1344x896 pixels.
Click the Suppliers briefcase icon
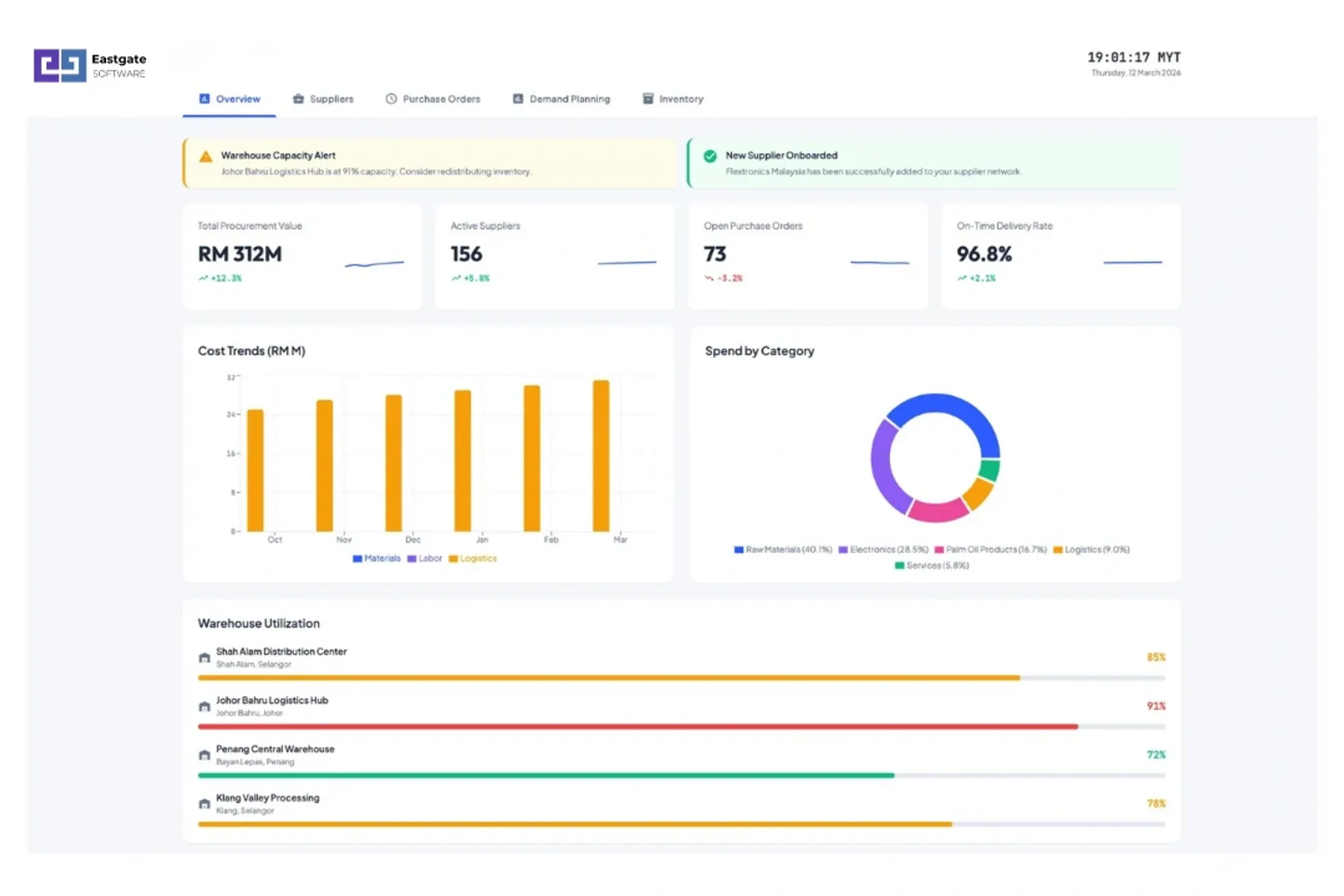pos(298,98)
